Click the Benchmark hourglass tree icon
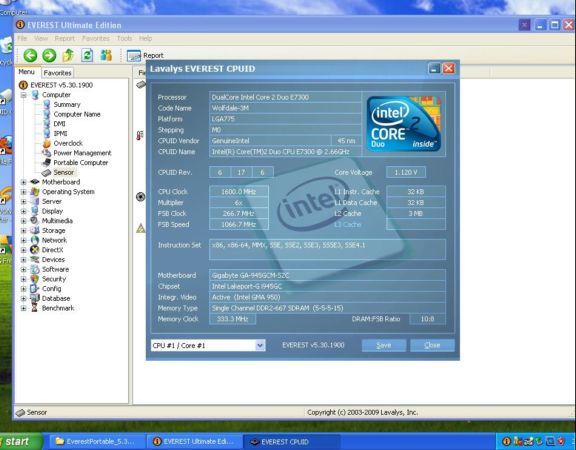 click(x=35, y=308)
